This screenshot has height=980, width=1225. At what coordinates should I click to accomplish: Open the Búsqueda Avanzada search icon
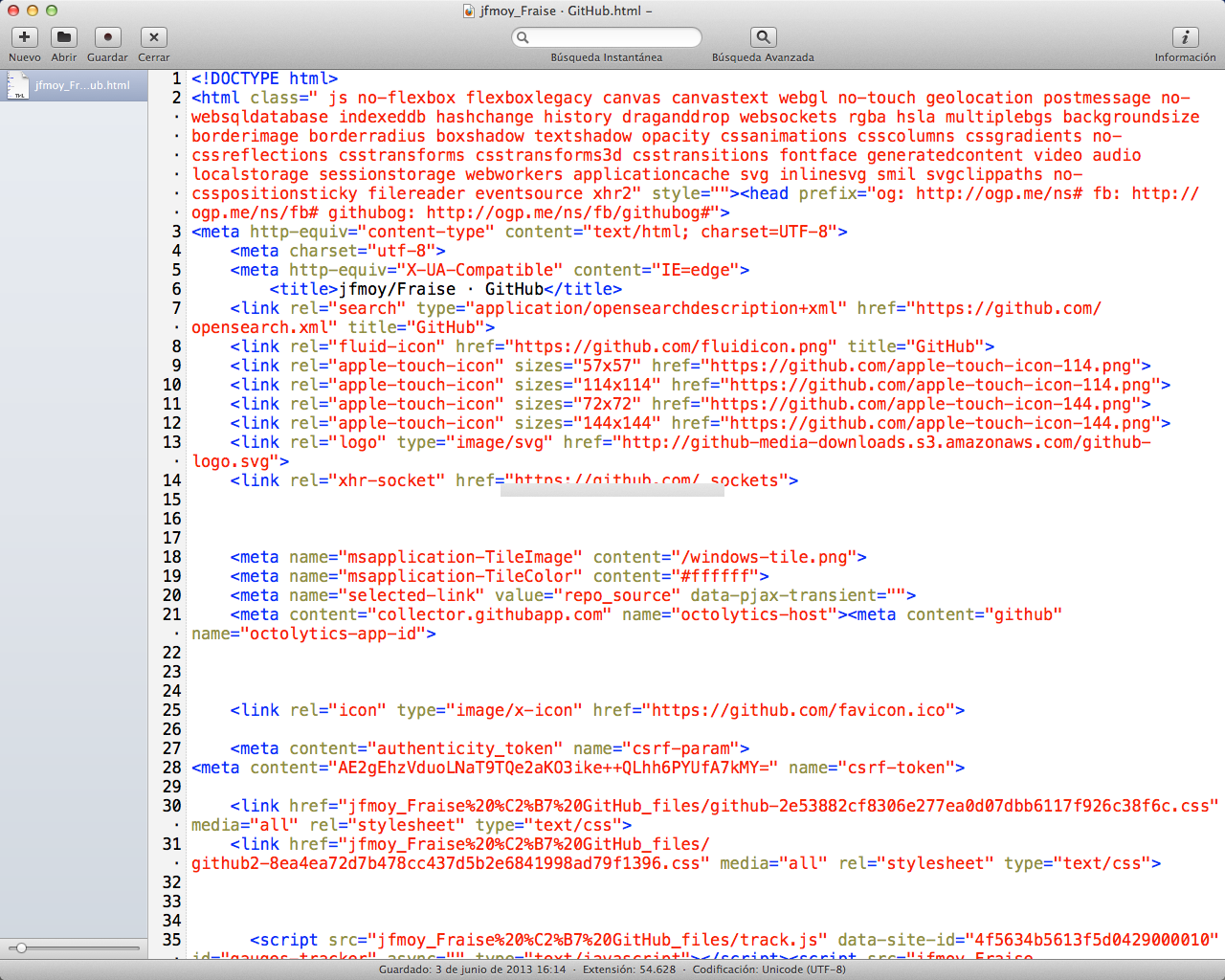[763, 37]
